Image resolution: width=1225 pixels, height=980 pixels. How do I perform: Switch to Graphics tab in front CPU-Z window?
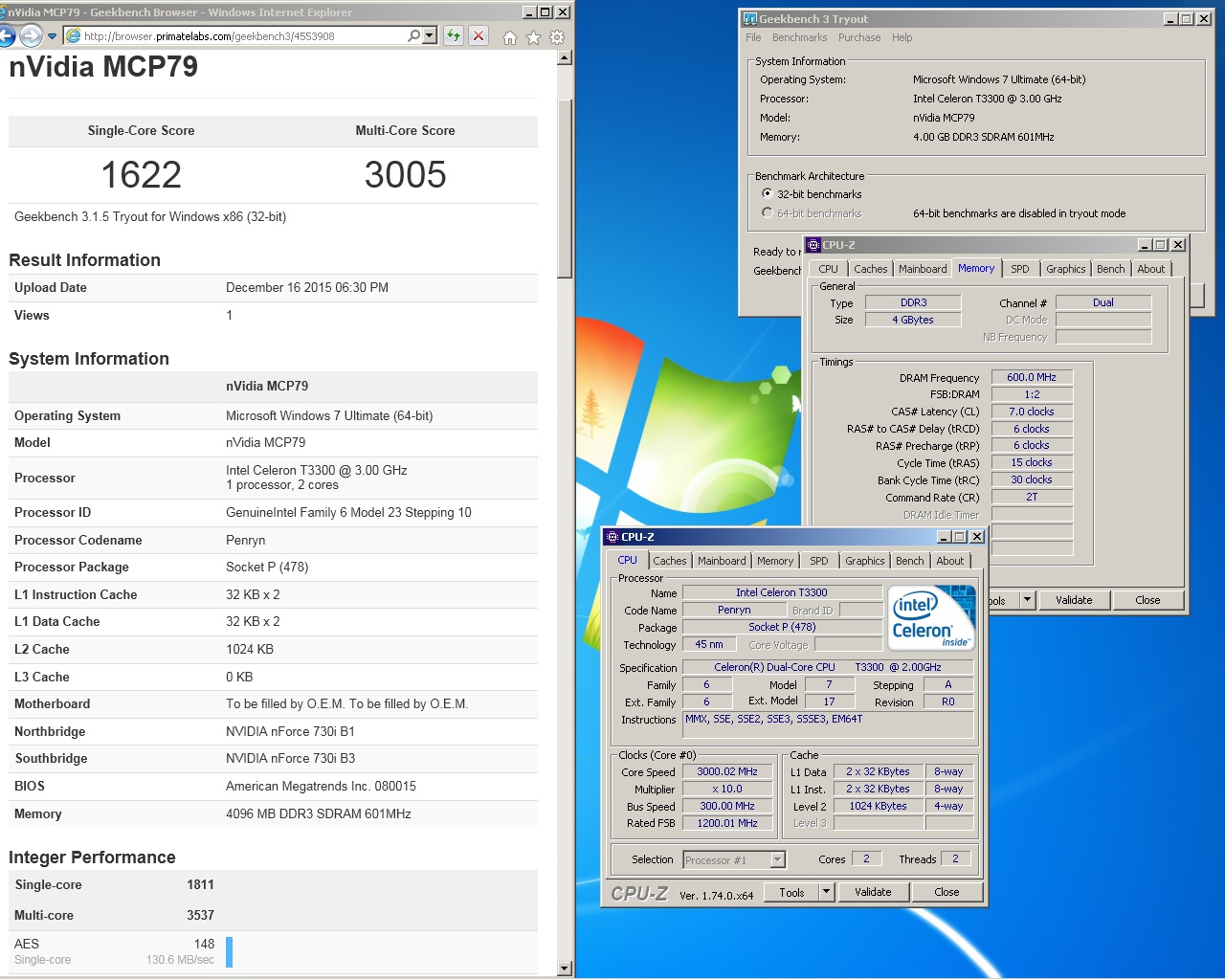pos(864,561)
